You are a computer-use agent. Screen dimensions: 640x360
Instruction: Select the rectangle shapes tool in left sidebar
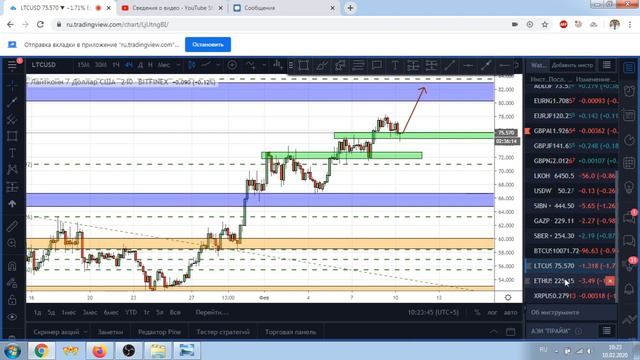point(12,136)
